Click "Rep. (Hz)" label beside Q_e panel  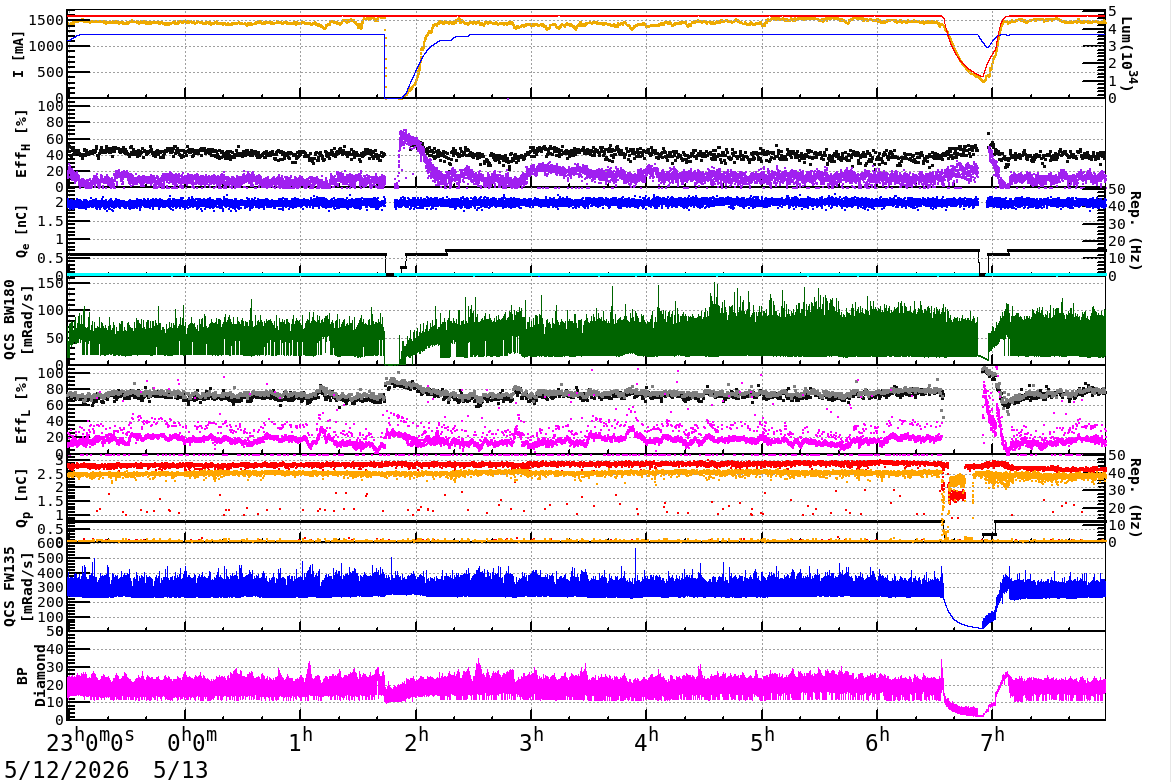(1135, 231)
